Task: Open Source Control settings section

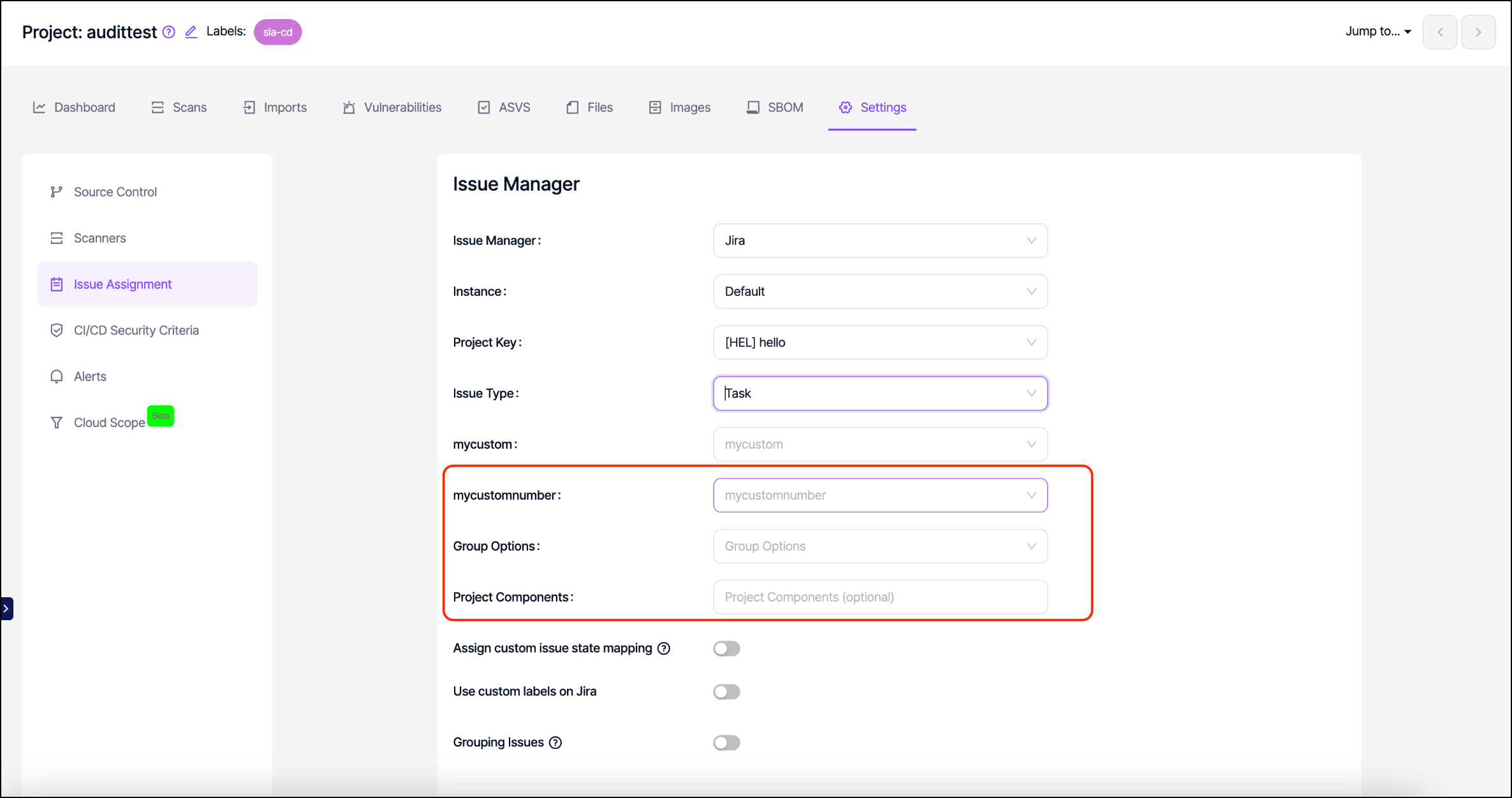Action: click(115, 192)
